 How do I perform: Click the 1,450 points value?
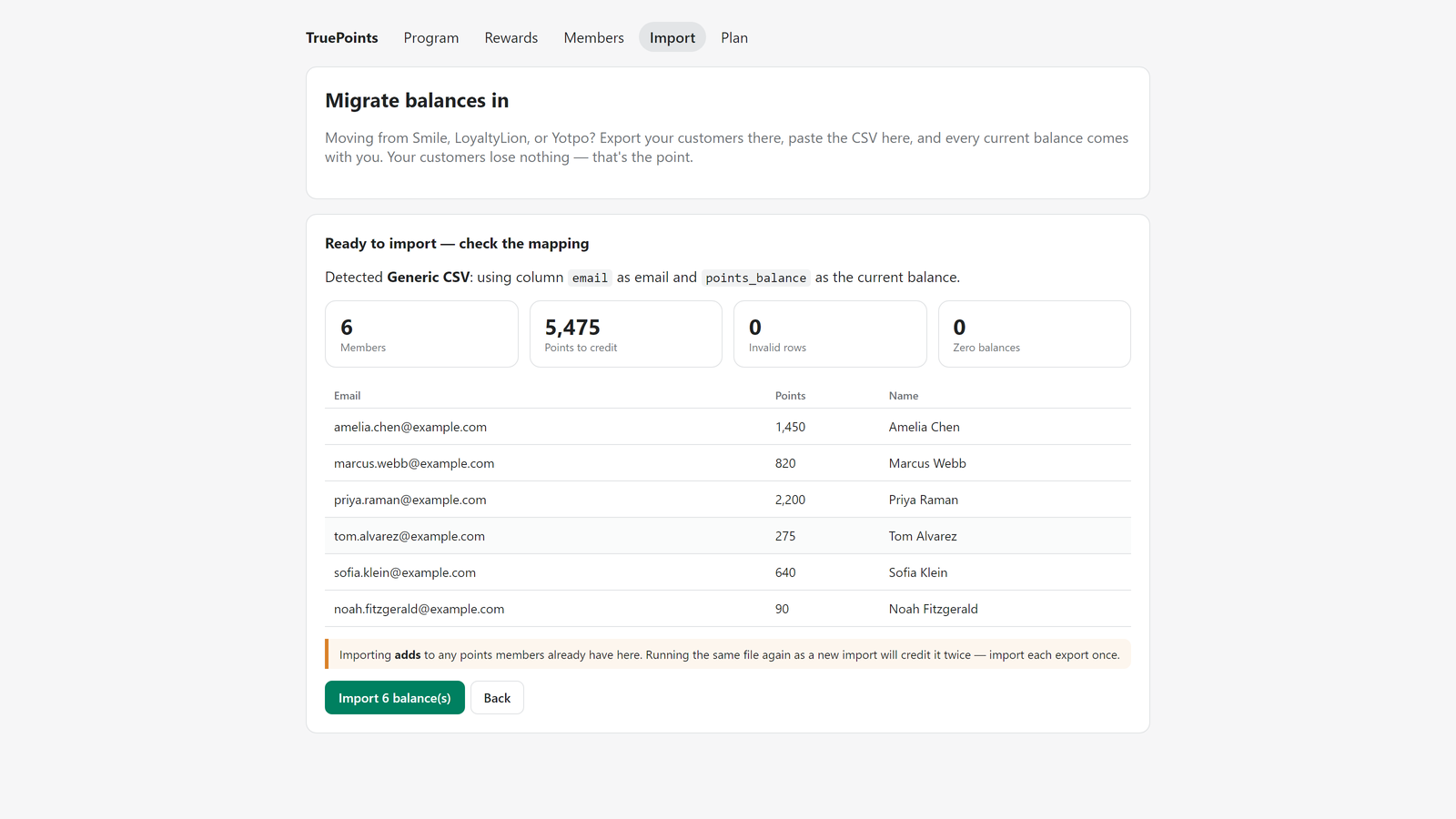(x=790, y=427)
